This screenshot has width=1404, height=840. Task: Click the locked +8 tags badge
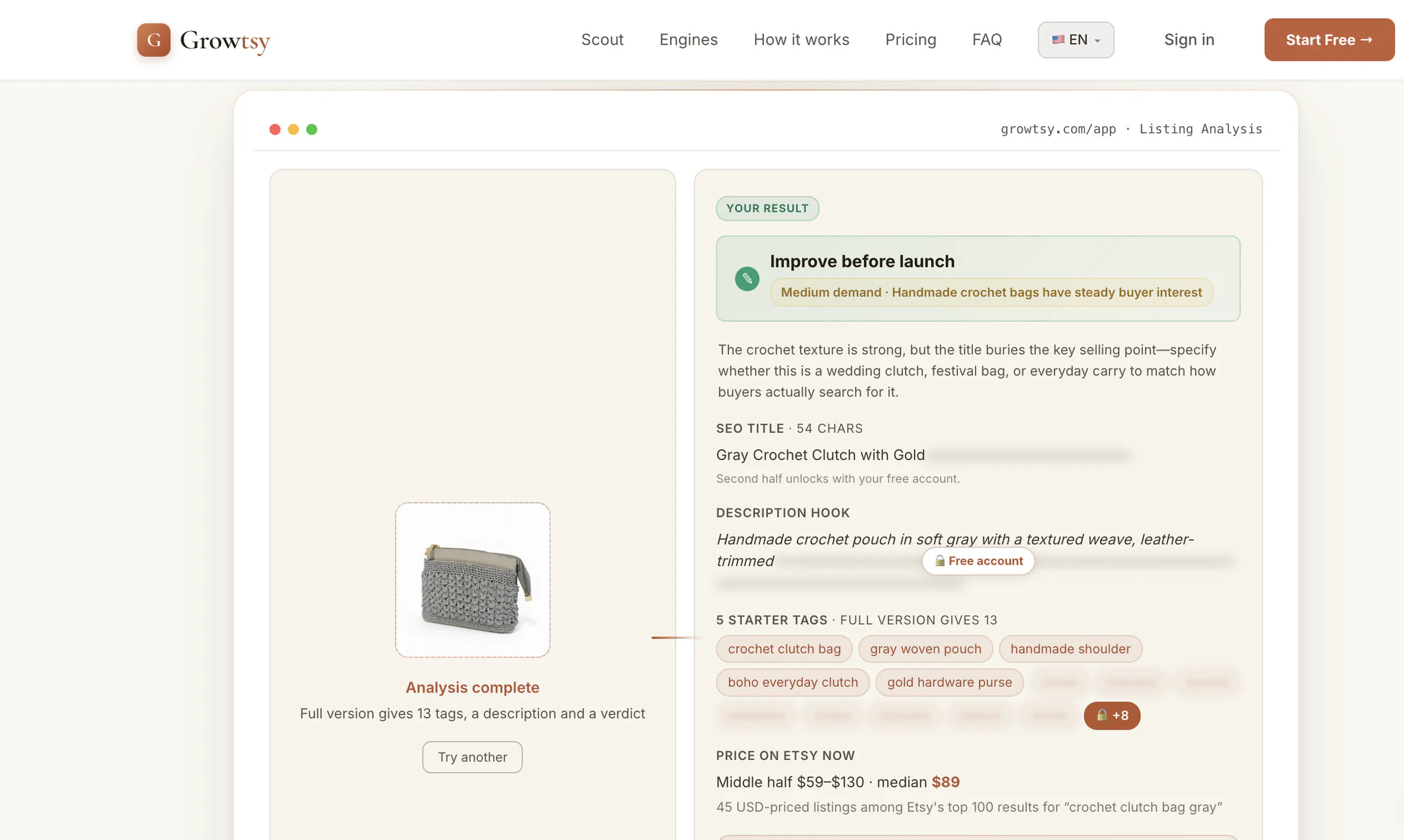[x=1111, y=715]
